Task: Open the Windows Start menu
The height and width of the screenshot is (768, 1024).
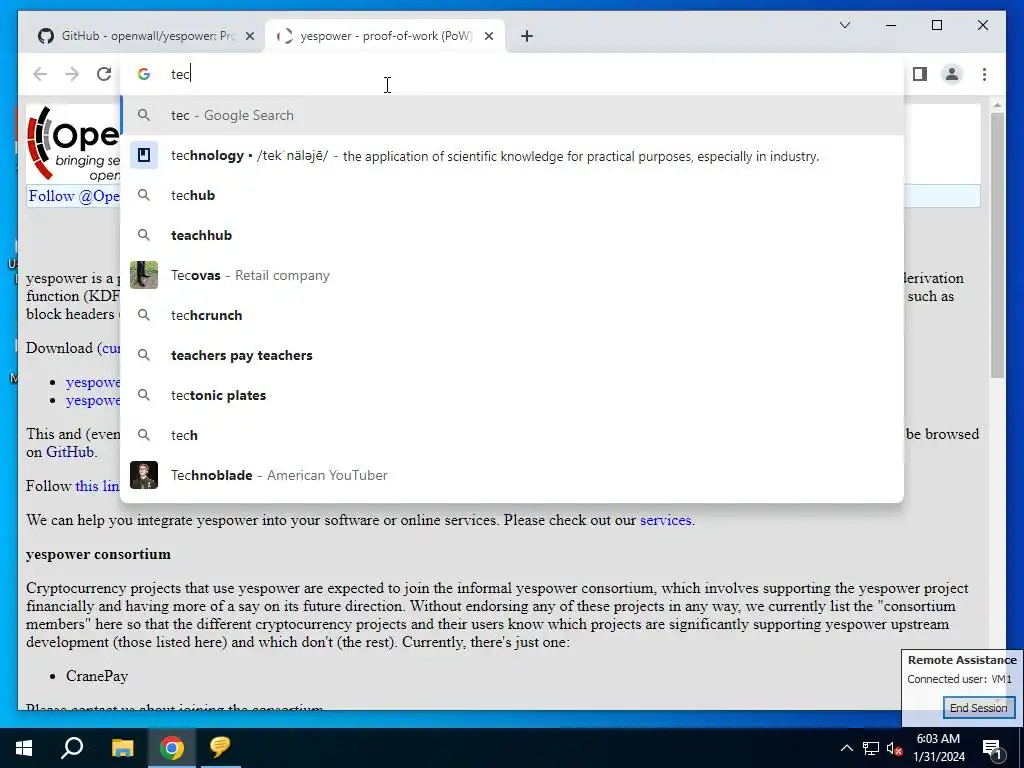Action: [24, 748]
